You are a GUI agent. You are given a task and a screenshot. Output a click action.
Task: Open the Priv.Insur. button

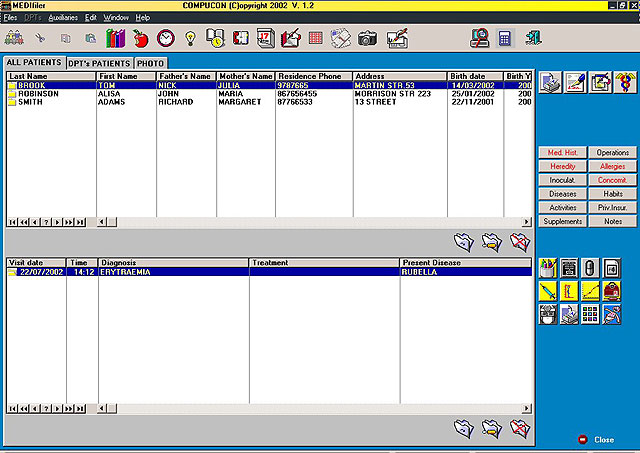click(x=613, y=207)
